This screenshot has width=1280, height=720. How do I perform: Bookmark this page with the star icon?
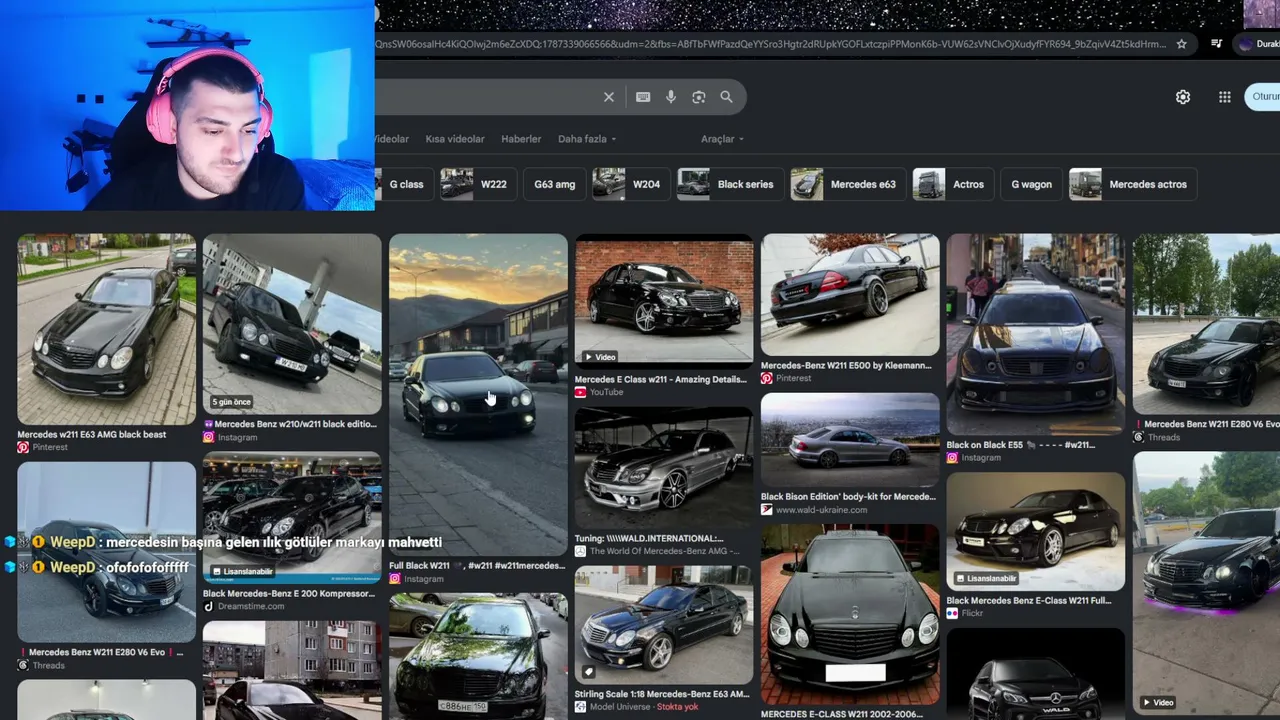pos(1181,44)
